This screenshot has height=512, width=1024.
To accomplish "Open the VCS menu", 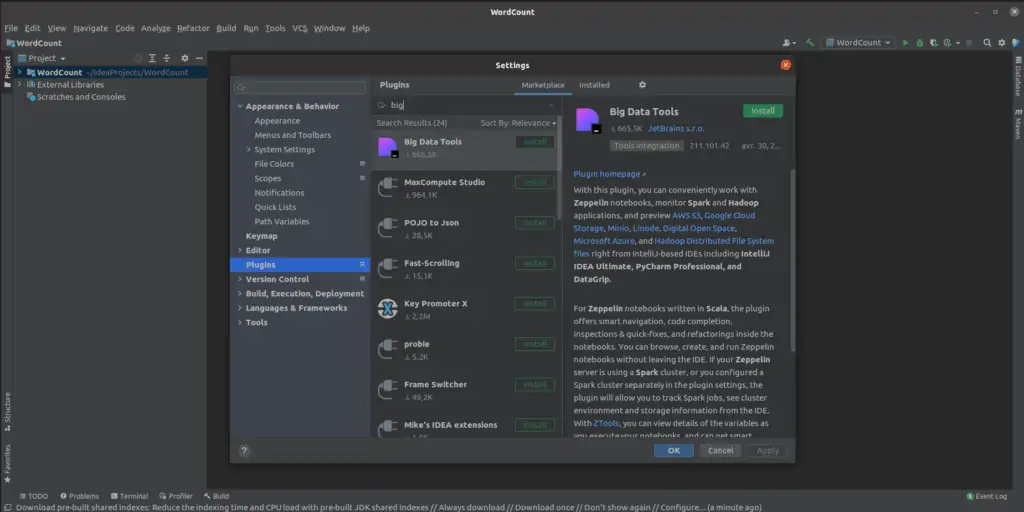I will 300,28.
